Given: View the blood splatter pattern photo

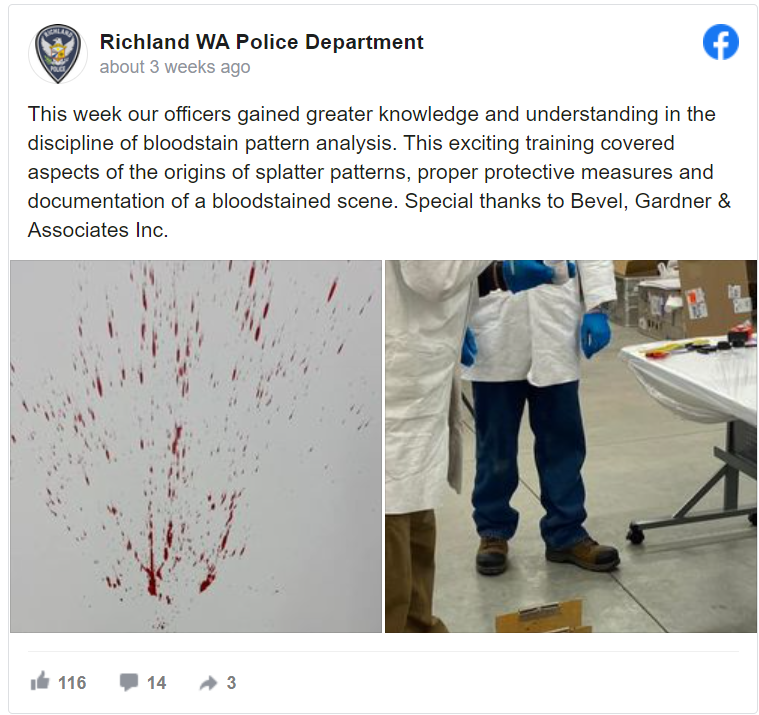Looking at the screenshot, I should (196, 446).
